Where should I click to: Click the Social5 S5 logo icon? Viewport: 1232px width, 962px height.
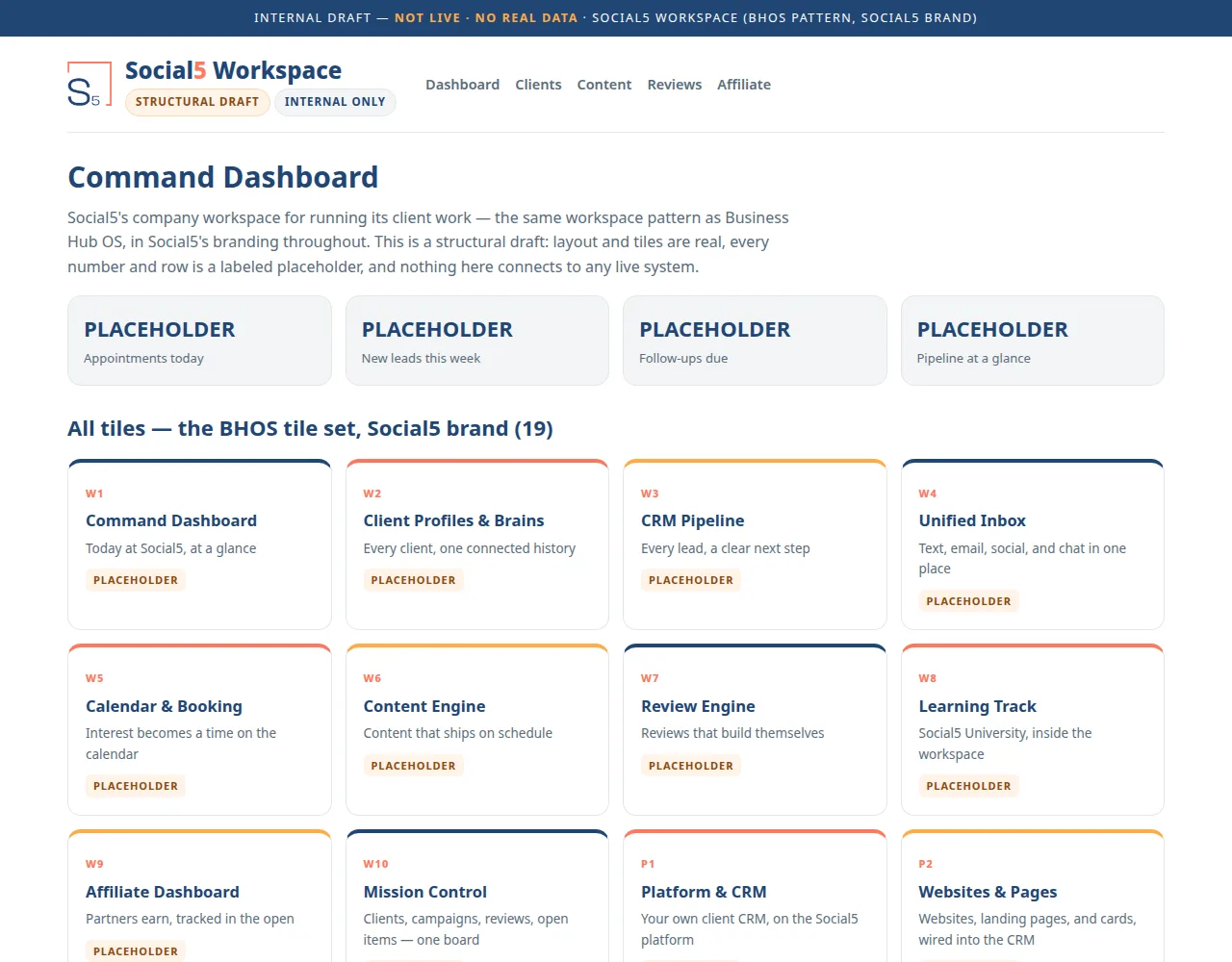[90, 85]
